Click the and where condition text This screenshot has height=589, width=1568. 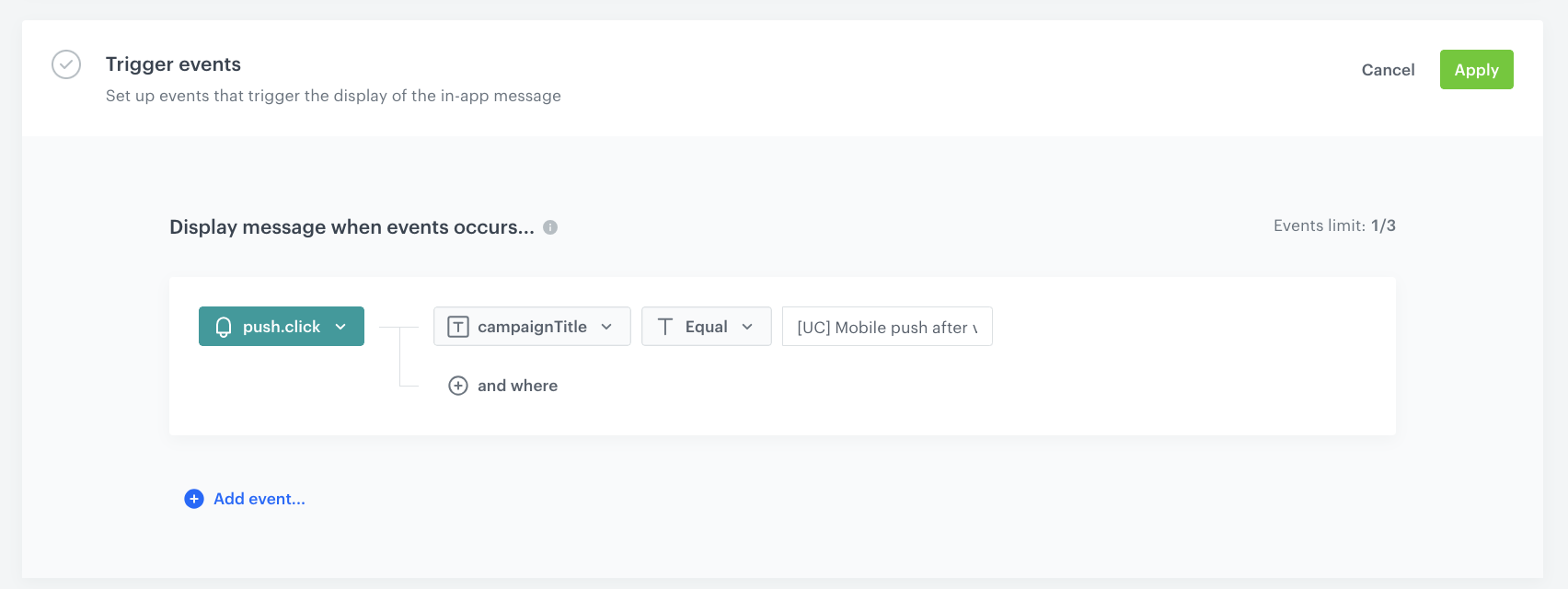click(x=517, y=386)
